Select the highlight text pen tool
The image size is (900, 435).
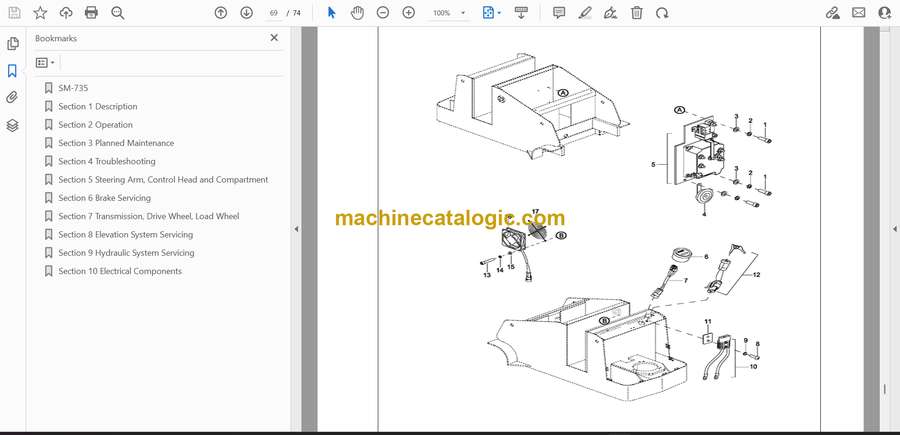pyautogui.click(x=585, y=13)
